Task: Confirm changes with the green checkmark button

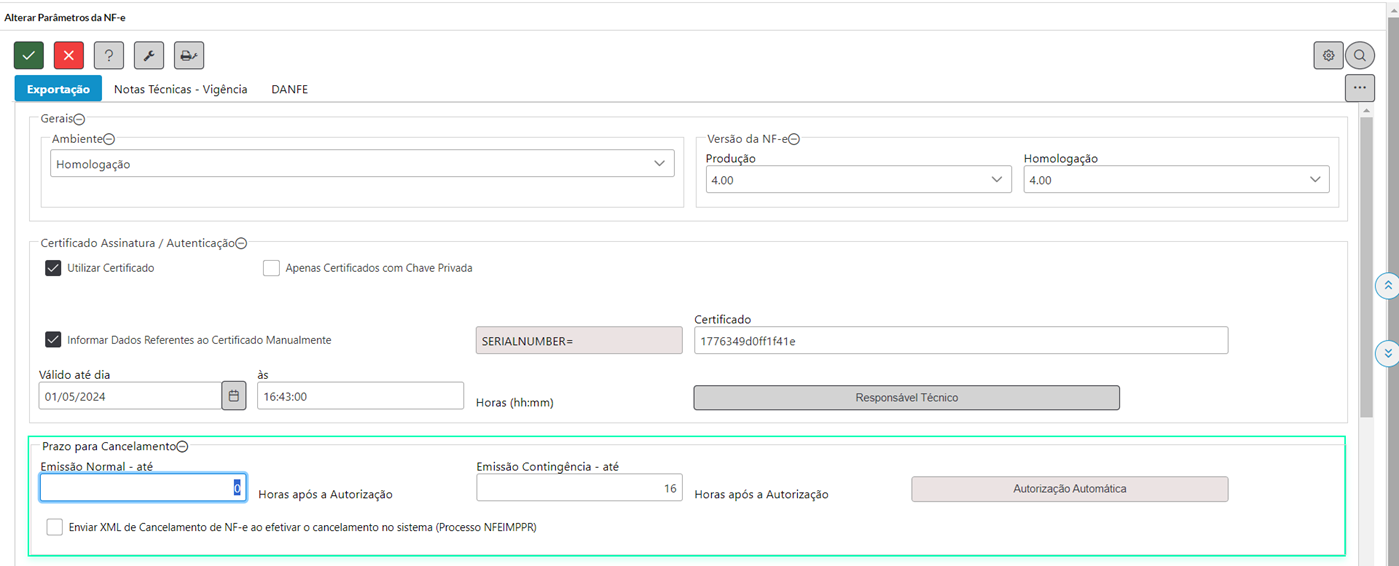Action: click(29, 55)
